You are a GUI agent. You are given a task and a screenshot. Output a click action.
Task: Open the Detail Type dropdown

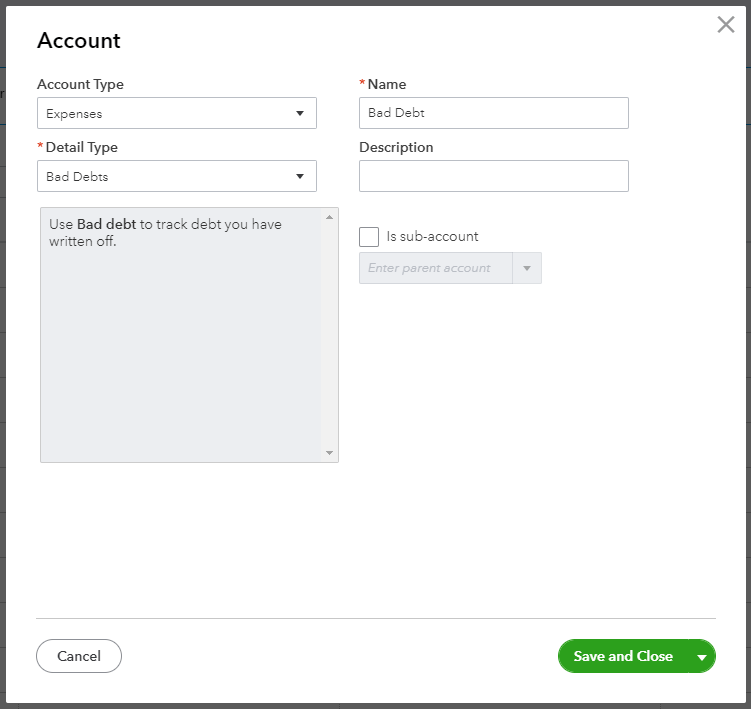(x=177, y=176)
